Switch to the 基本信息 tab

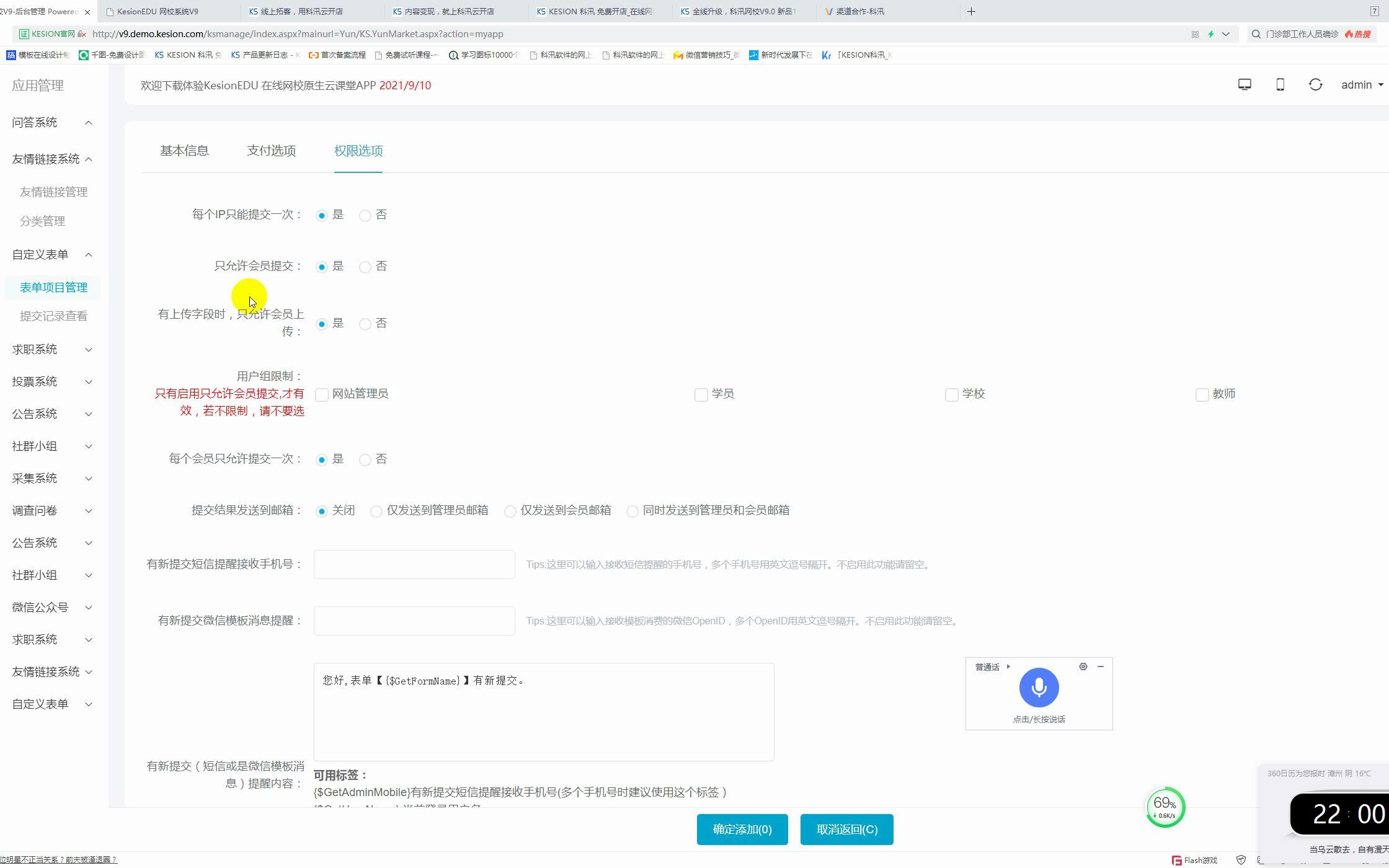184,151
